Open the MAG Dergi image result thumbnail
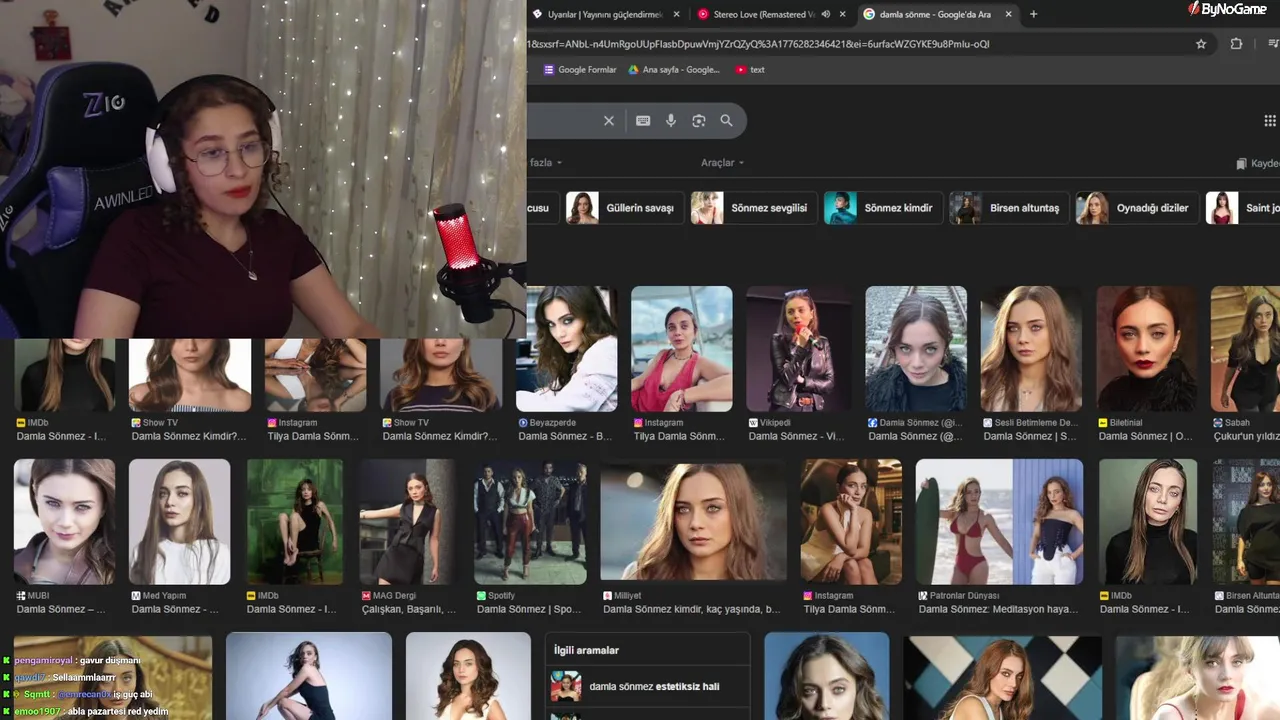This screenshot has width=1280, height=720. (x=408, y=522)
